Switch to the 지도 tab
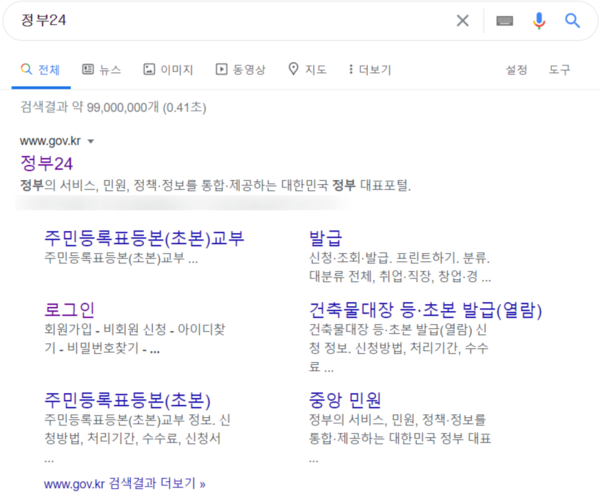 coord(307,70)
